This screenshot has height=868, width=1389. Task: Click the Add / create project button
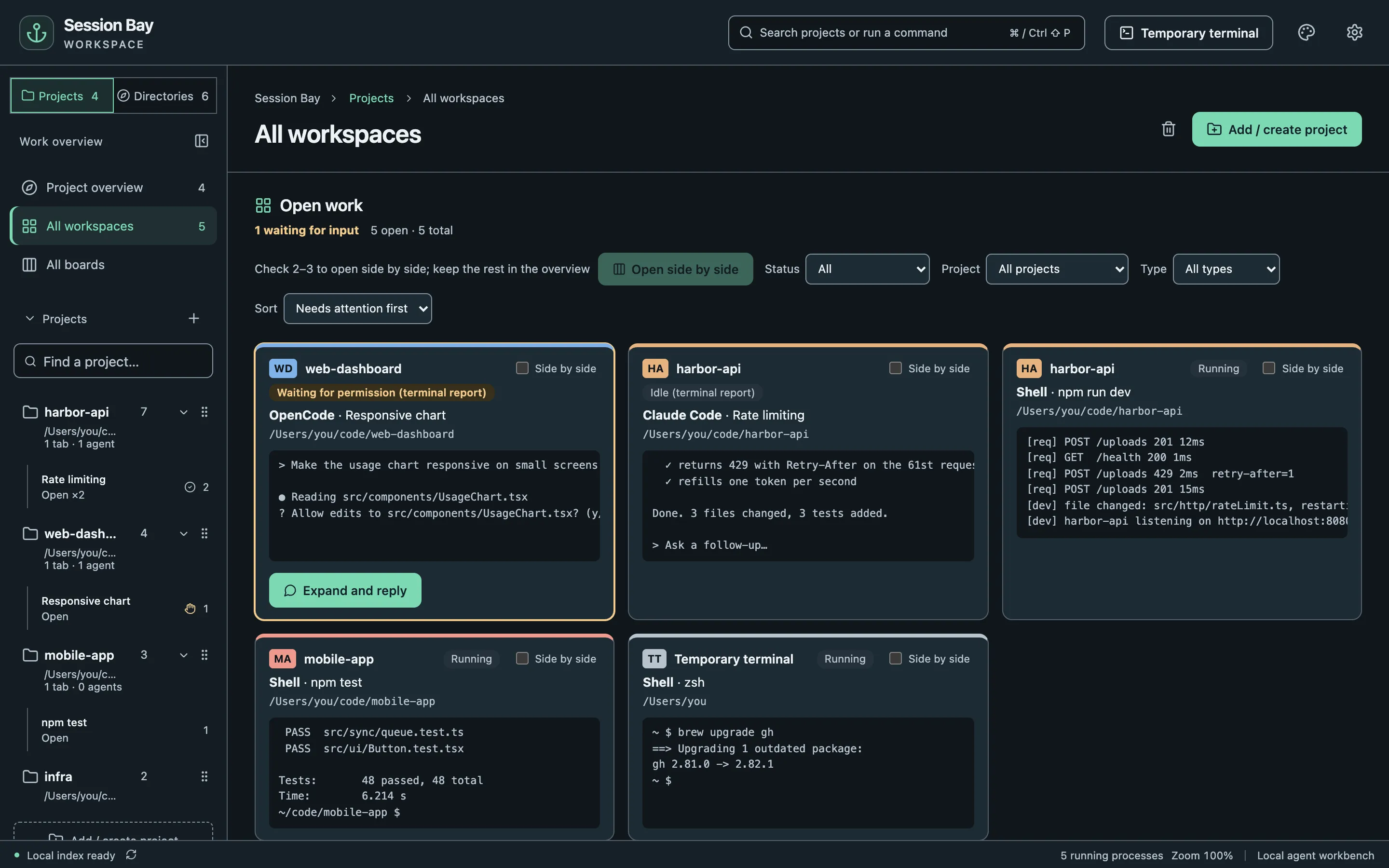pyautogui.click(x=1277, y=129)
